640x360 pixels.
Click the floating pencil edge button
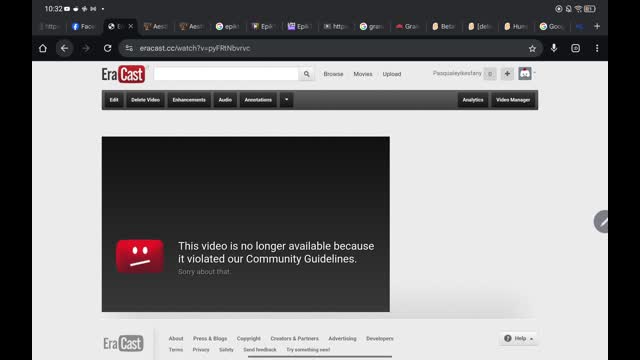coord(601,222)
